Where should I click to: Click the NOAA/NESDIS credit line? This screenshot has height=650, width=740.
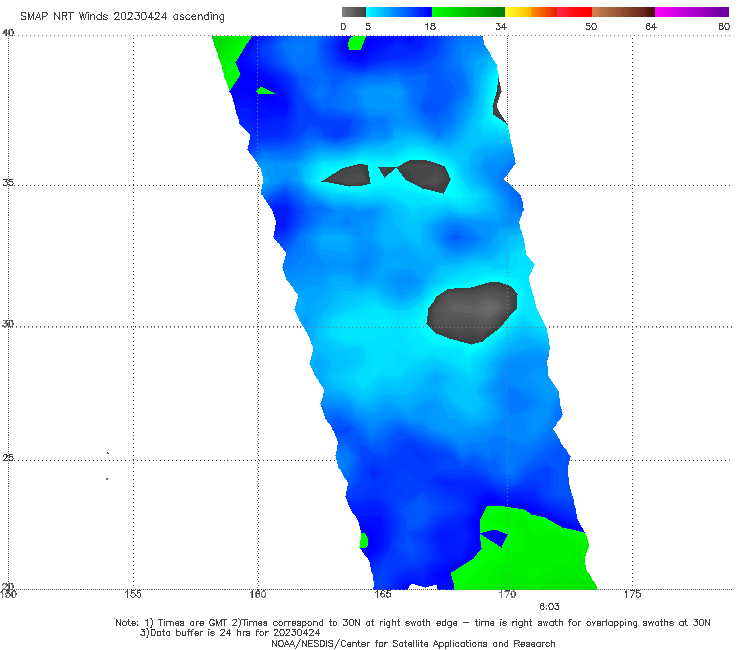tap(413, 644)
